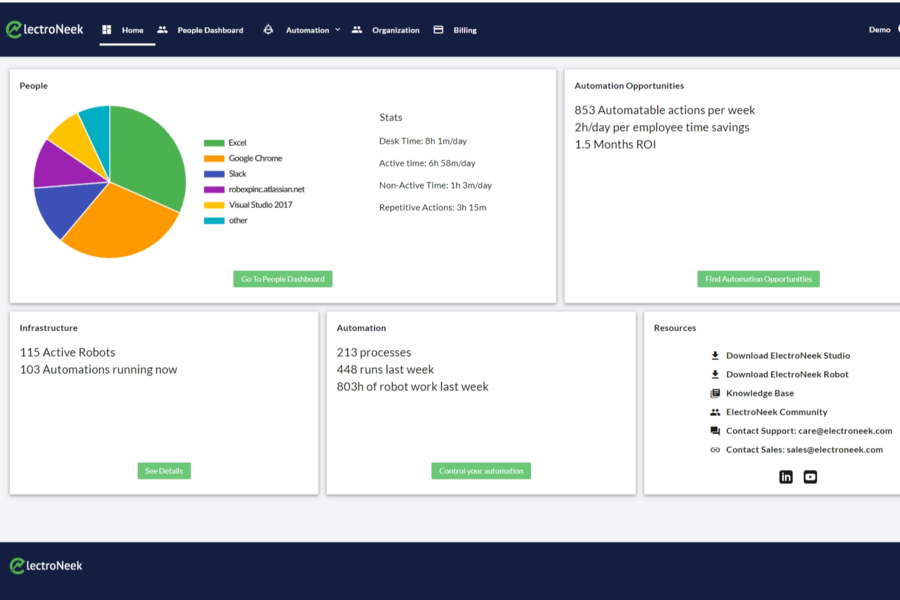Click the Go To People Dashboard button
900x600 pixels.
point(282,279)
